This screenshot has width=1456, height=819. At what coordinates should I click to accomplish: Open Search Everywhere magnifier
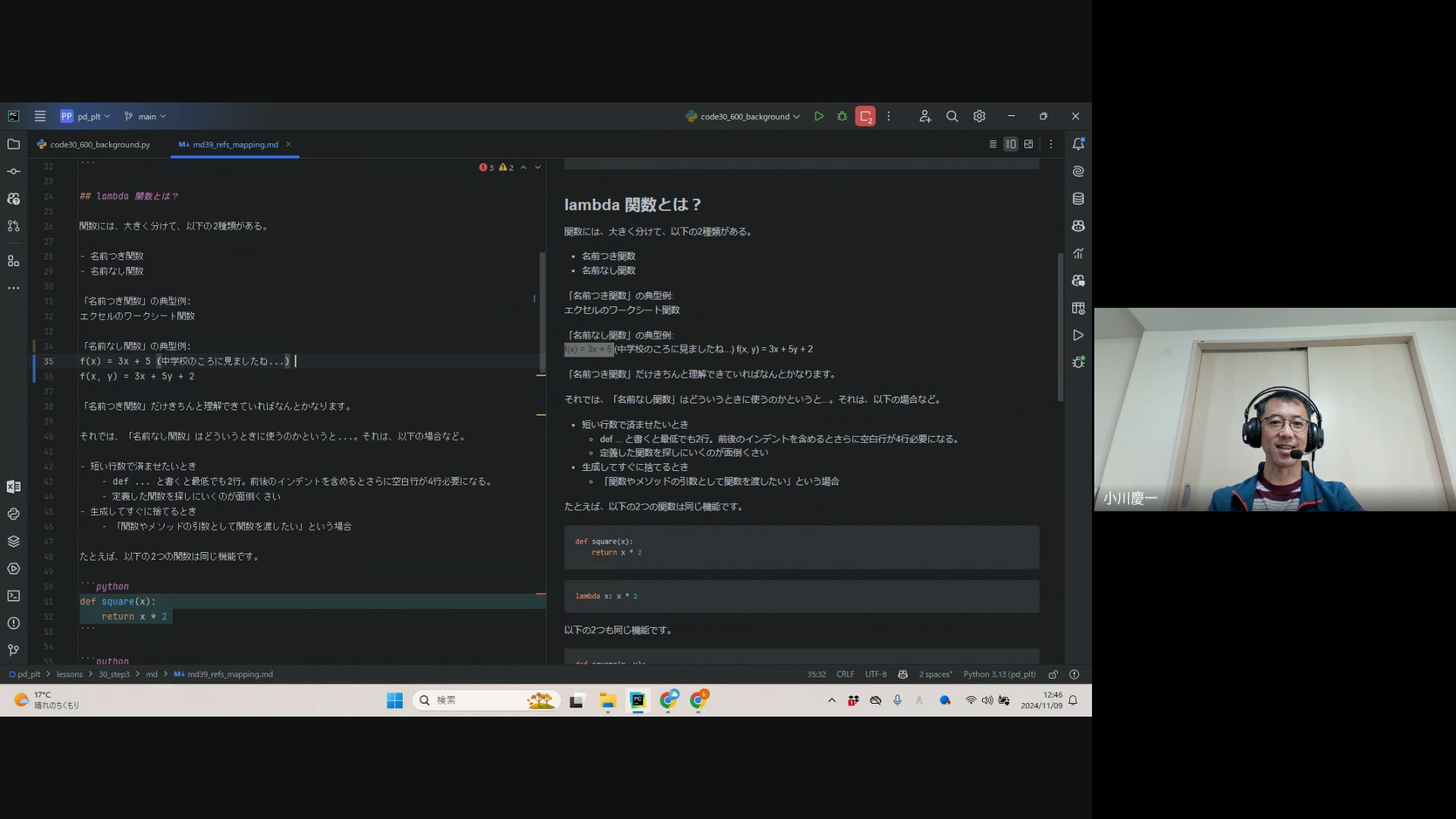952,116
